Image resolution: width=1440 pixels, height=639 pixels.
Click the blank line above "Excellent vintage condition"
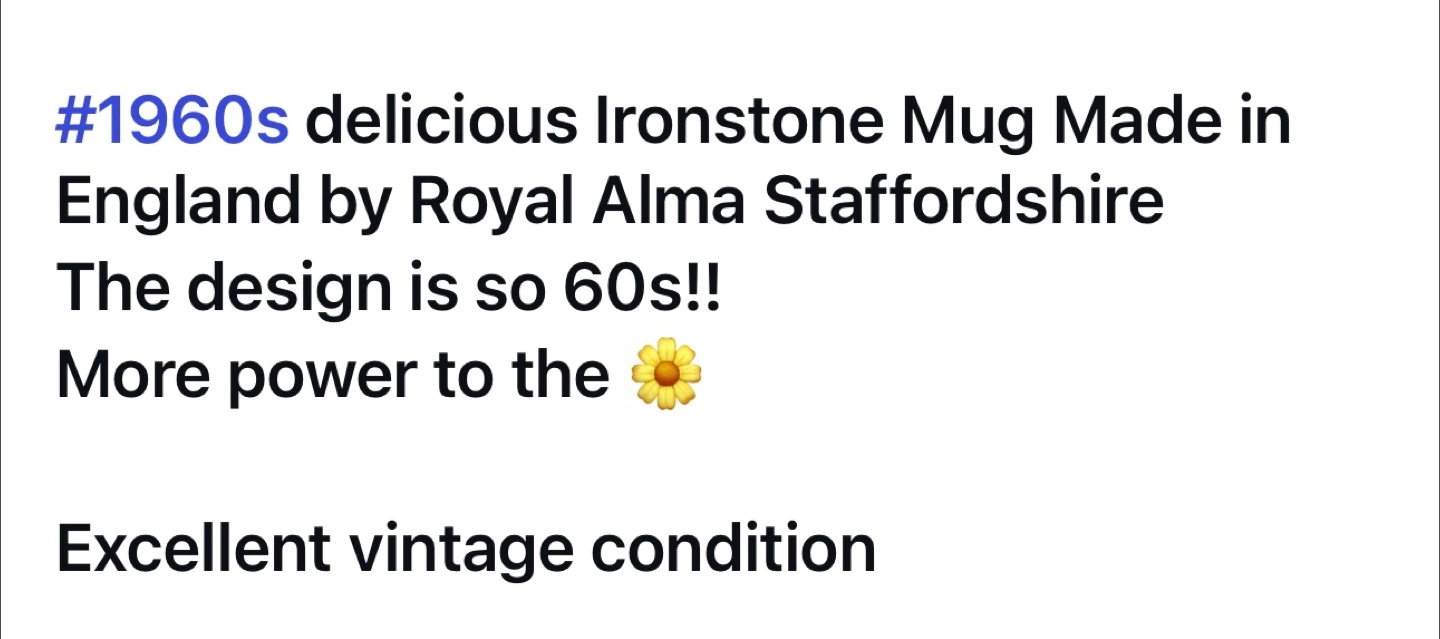720,462
